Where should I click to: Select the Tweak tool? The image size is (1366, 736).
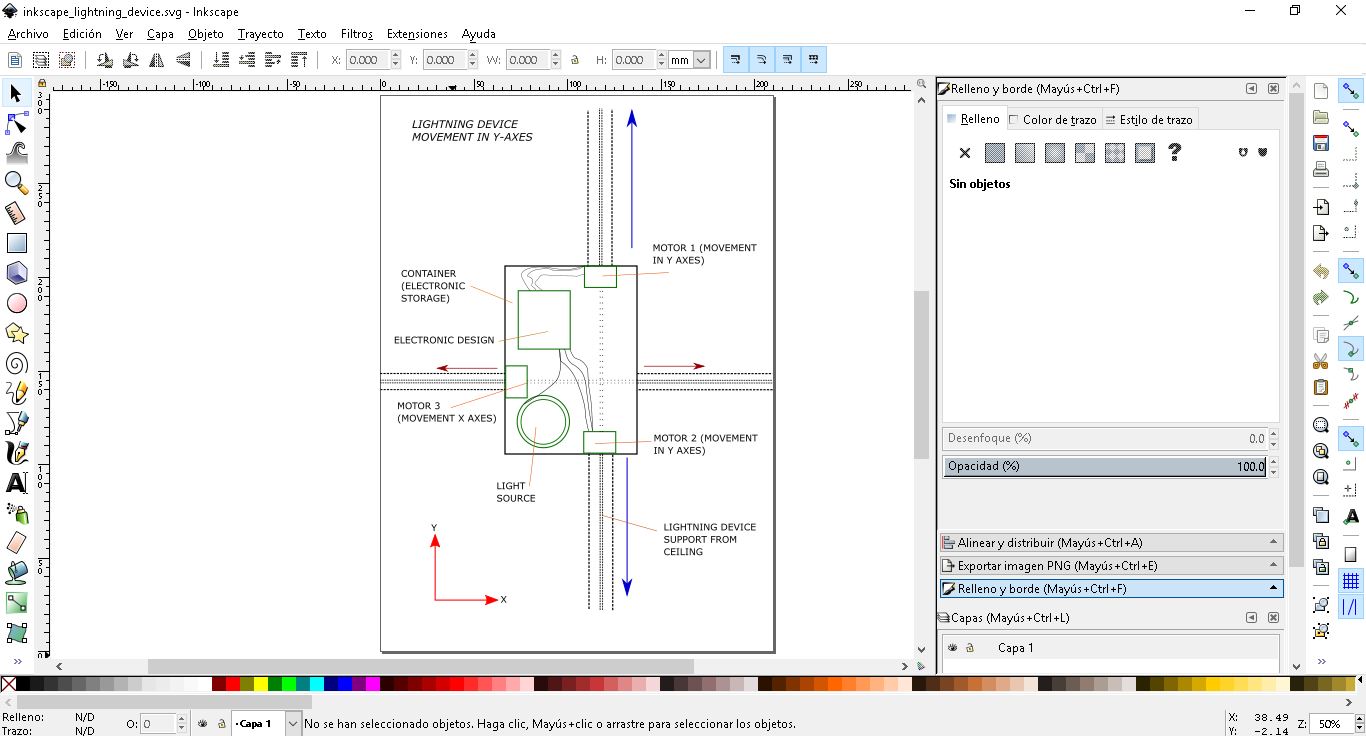tap(16, 153)
